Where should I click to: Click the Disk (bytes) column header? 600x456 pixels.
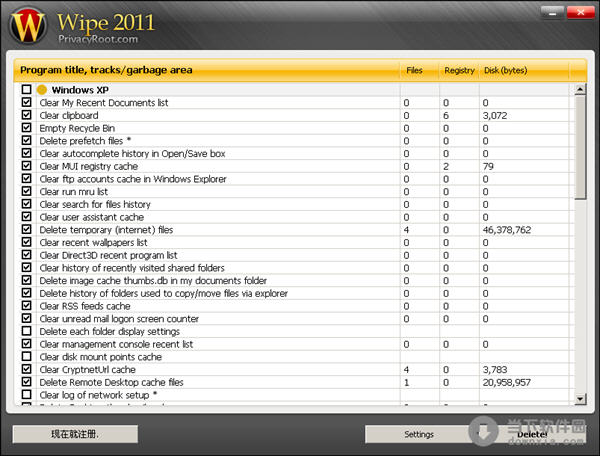pos(524,70)
